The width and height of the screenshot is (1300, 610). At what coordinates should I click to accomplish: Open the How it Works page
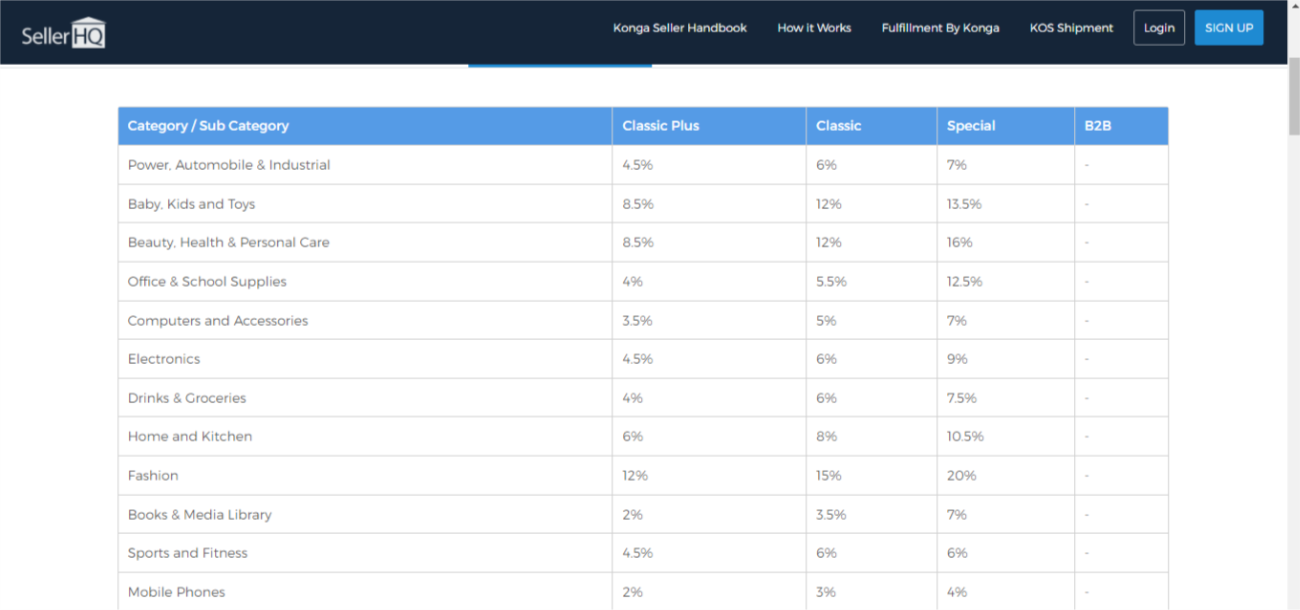click(x=814, y=28)
